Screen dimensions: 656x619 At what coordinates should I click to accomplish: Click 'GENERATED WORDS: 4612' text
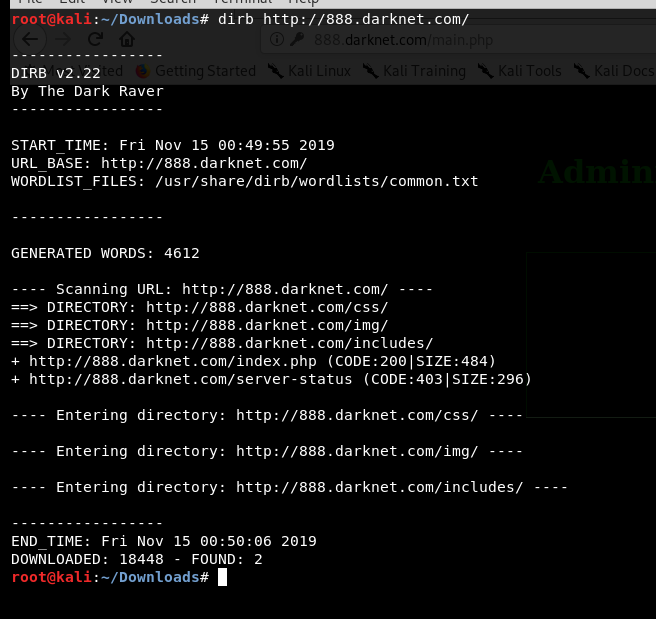pyautogui.click(x=105, y=253)
